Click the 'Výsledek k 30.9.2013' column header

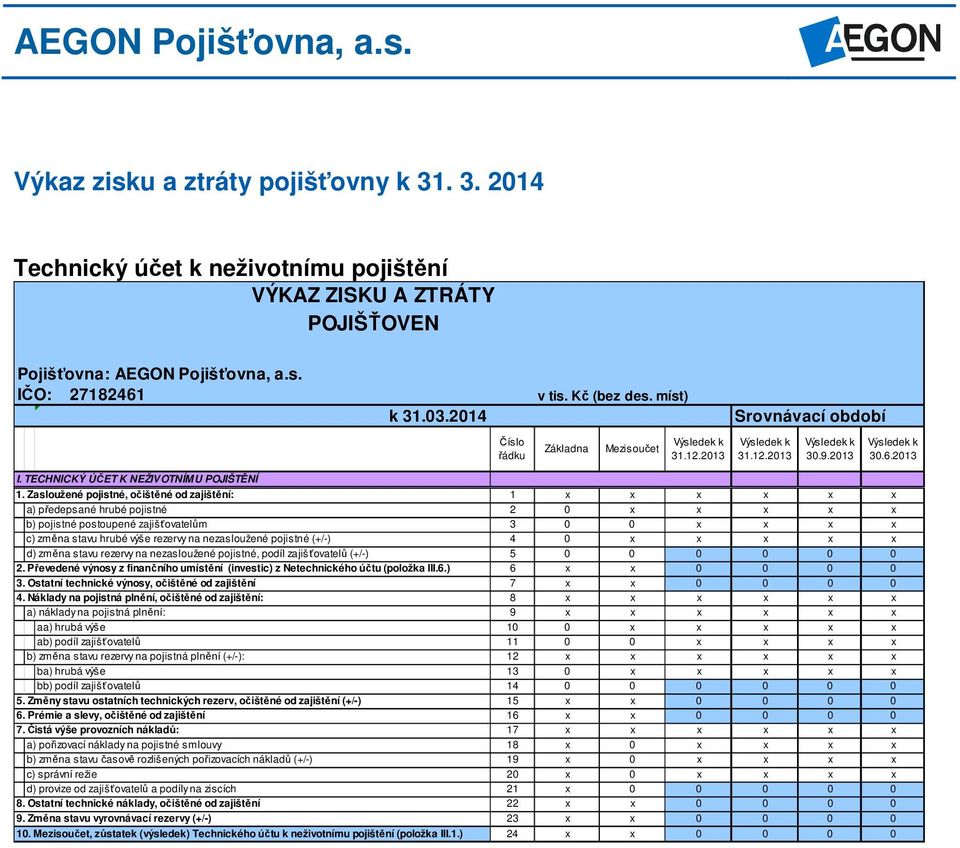(x=830, y=449)
